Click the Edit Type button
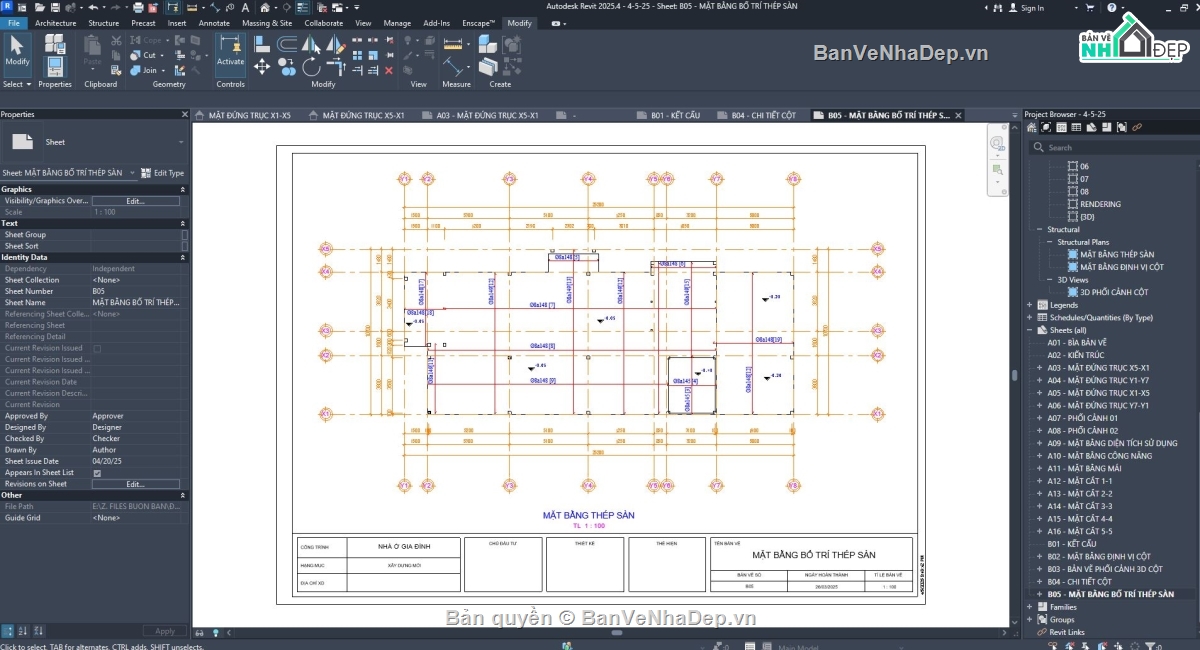 [x=162, y=173]
